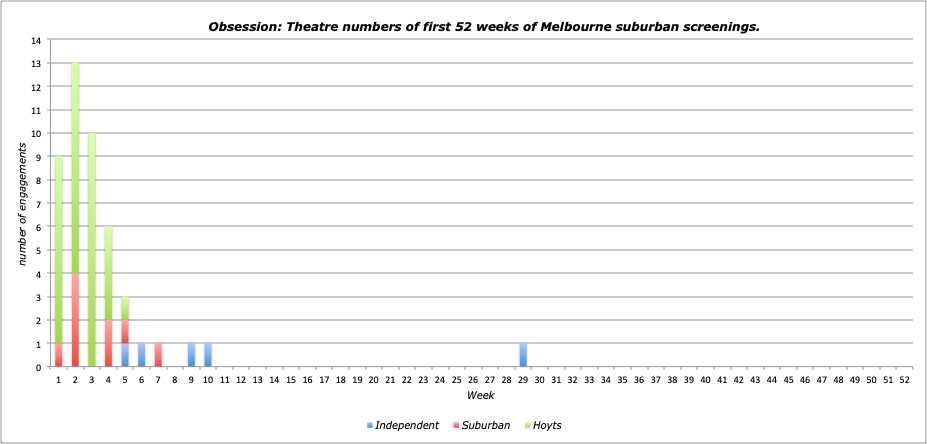Click the green Hoyts bar for week 2
This screenshot has height=444, width=927.
(x=75, y=168)
